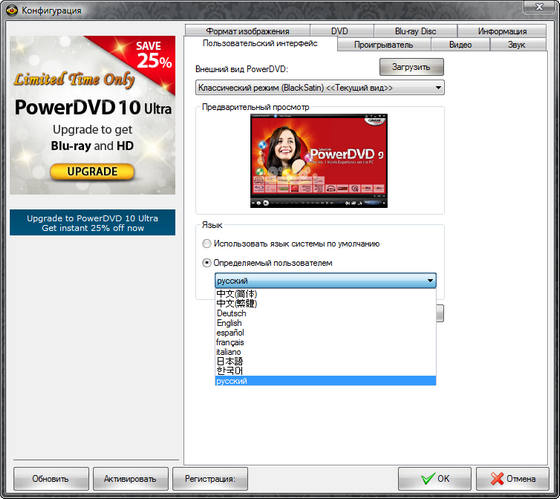Click the PowerDVD 9 skin preview image
The height and width of the screenshot is (499, 560).
[x=319, y=161]
